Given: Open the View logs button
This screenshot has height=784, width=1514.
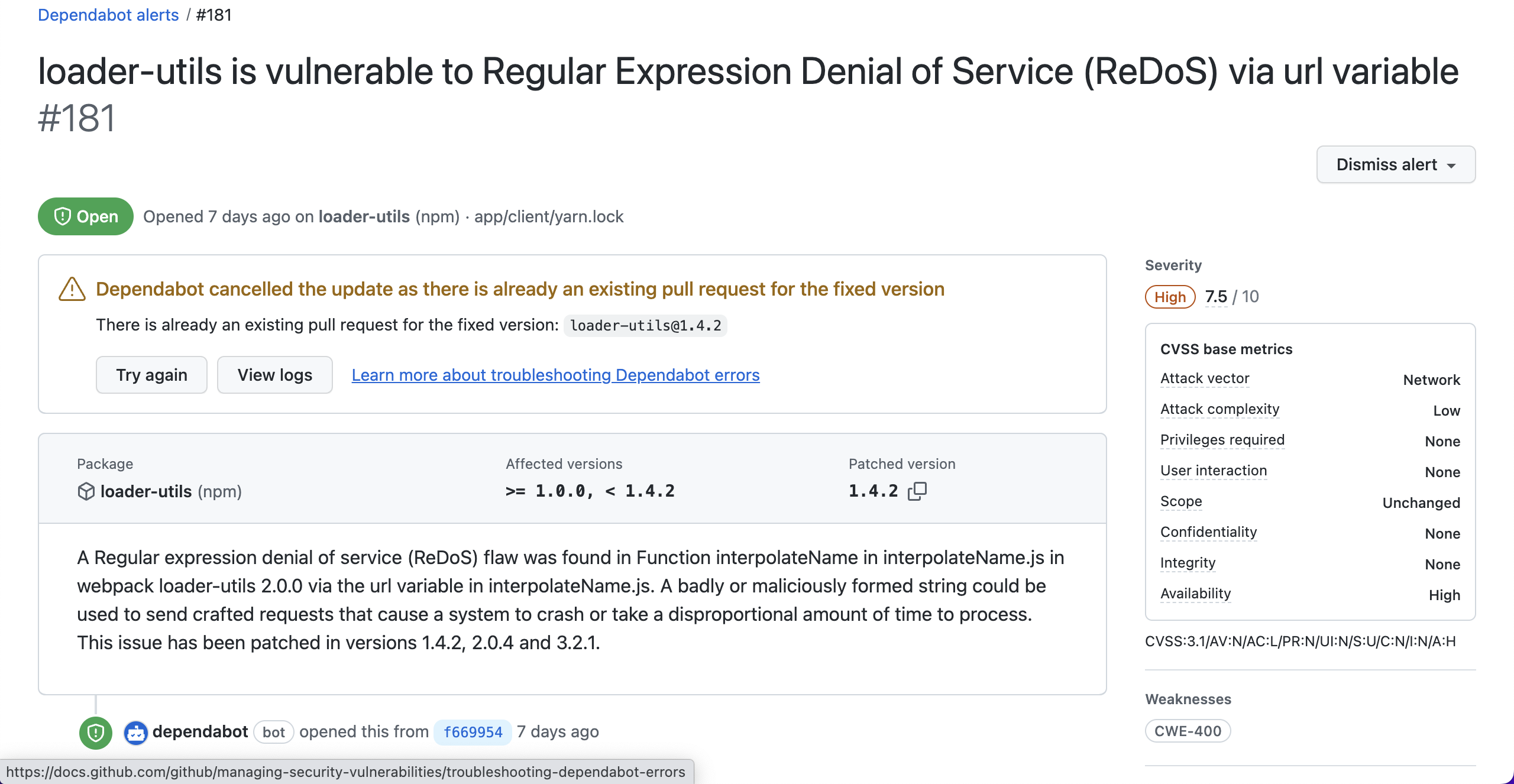Looking at the screenshot, I should click(x=274, y=375).
